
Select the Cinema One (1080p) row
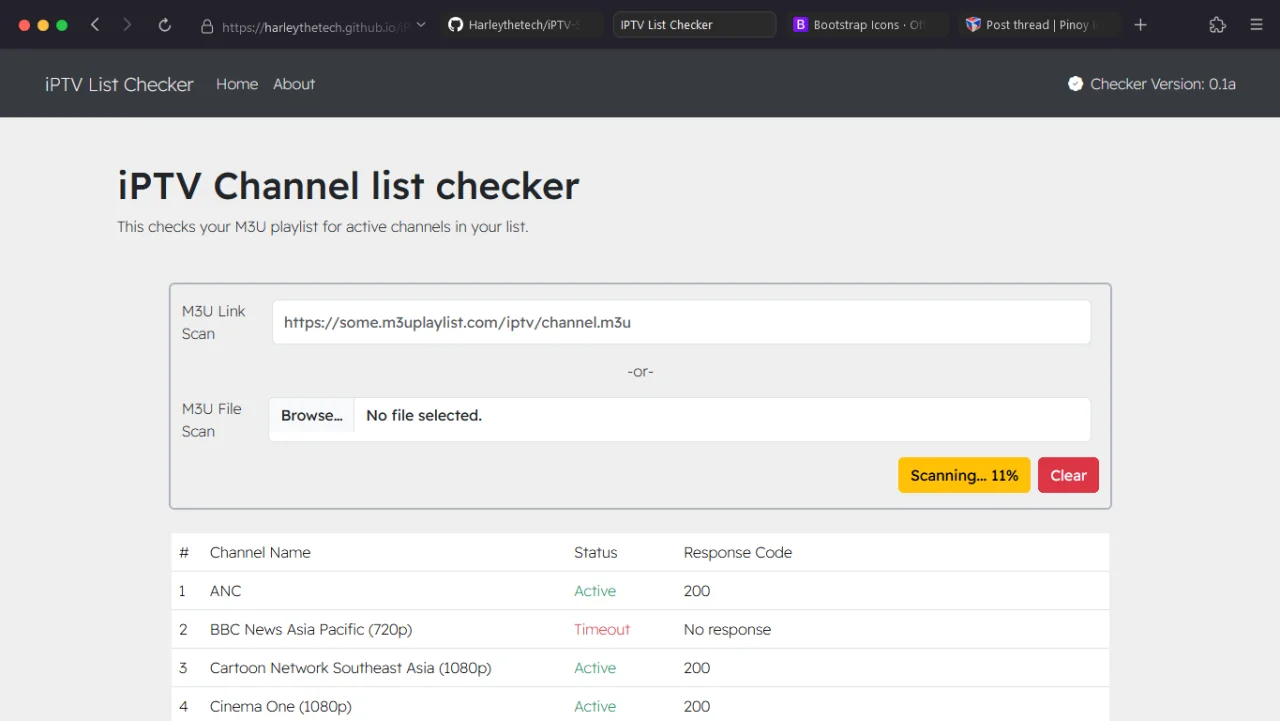click(x=640, y=706)
